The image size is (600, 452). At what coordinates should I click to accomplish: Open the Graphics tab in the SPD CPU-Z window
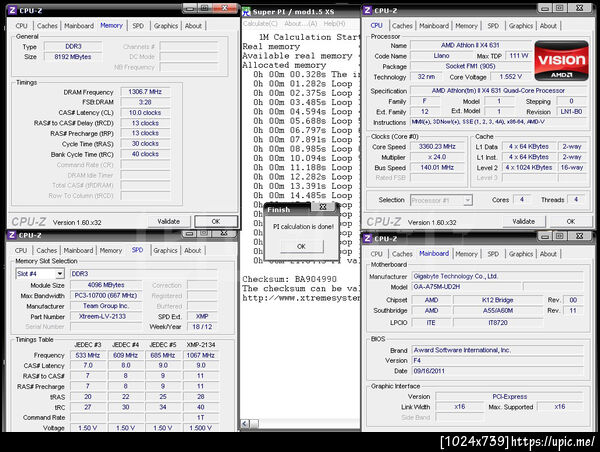click(x=165, y=250)
